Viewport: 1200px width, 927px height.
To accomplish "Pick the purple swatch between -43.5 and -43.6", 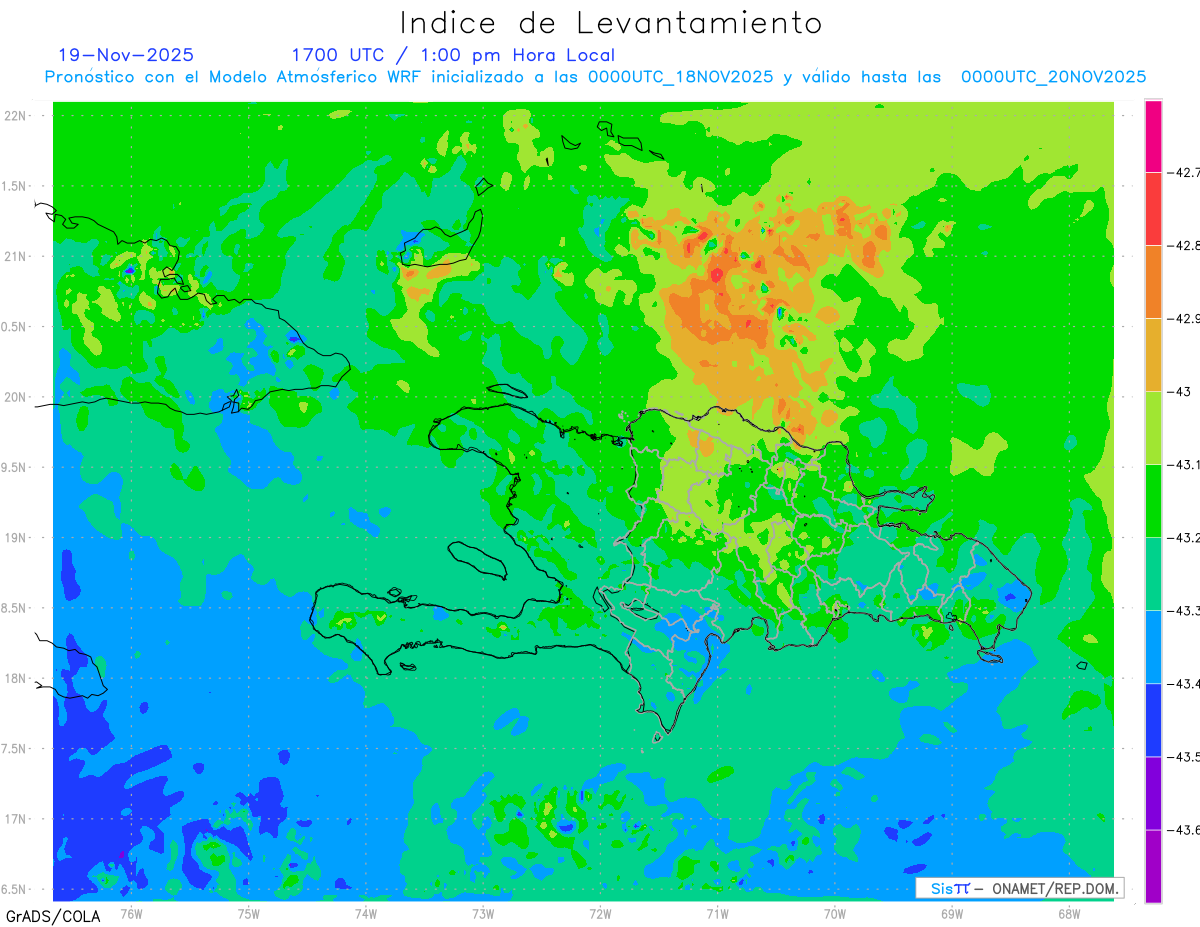I will pos(1153,793).
